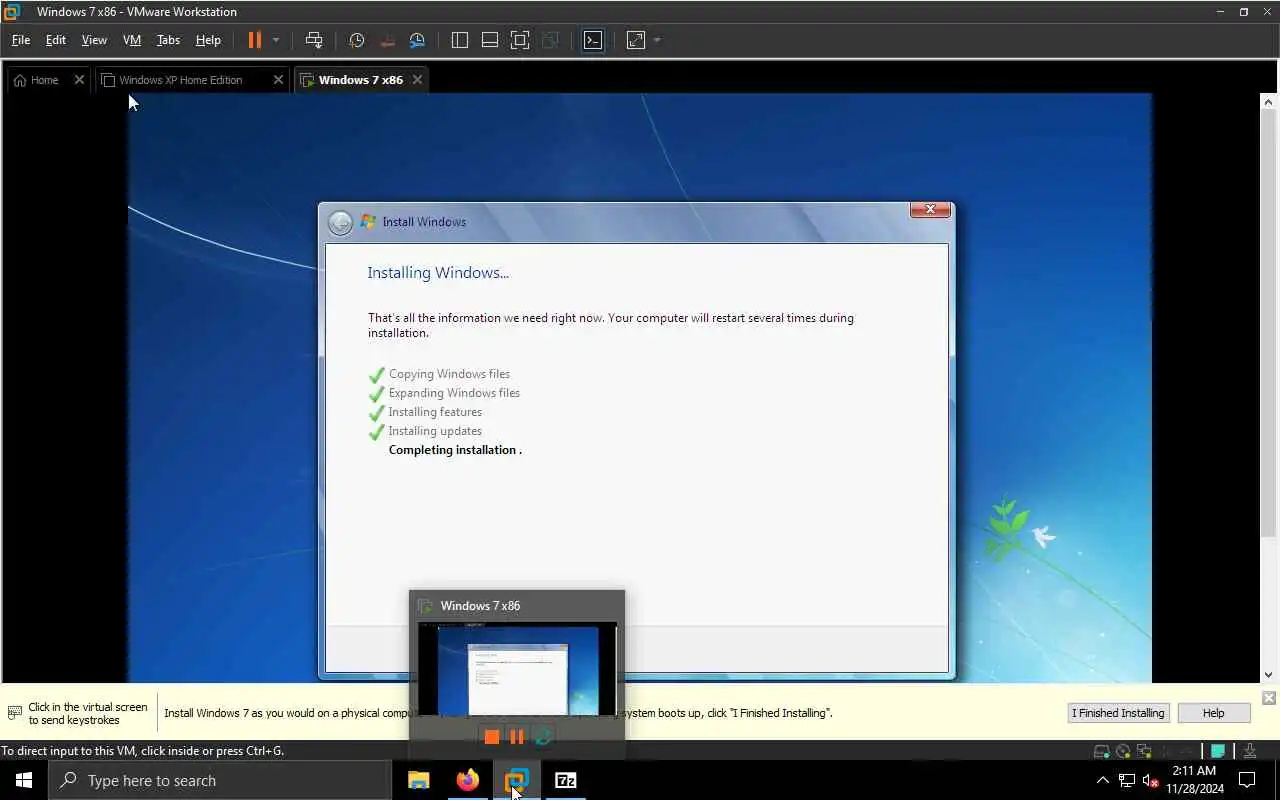Close the Home tab

79,80
